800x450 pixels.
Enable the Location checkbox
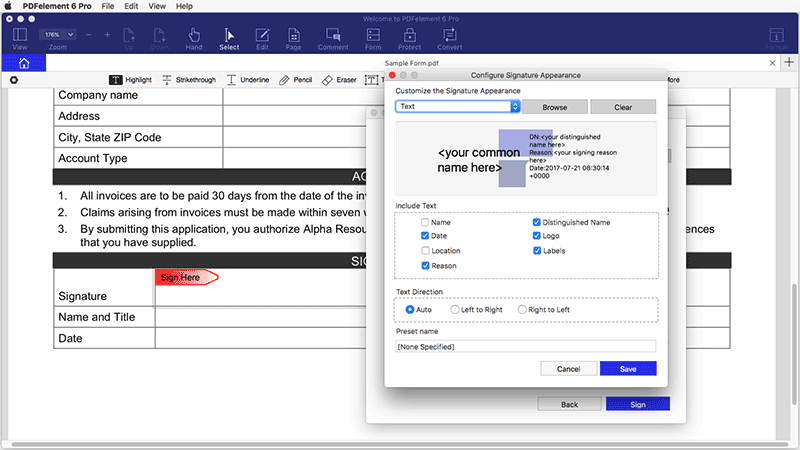[x=425, y=251]
